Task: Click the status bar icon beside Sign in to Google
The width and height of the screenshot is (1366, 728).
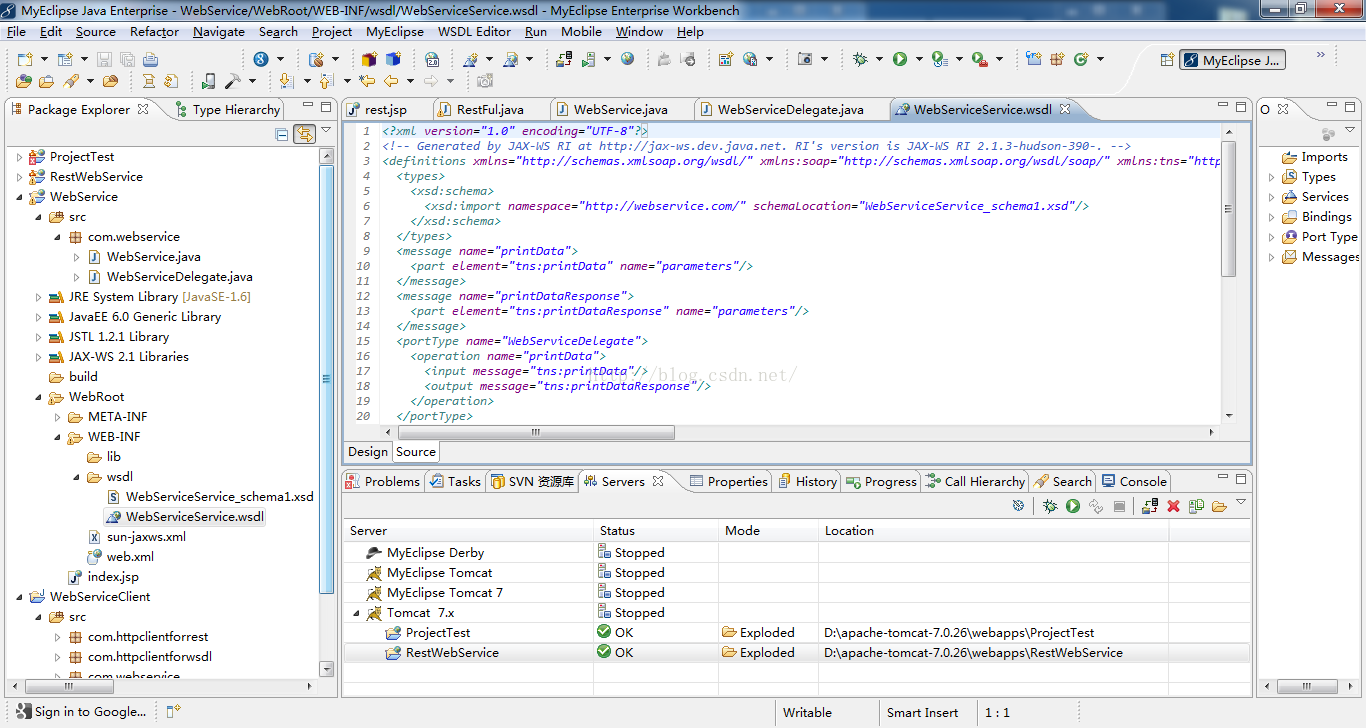Action: (173, 711)
